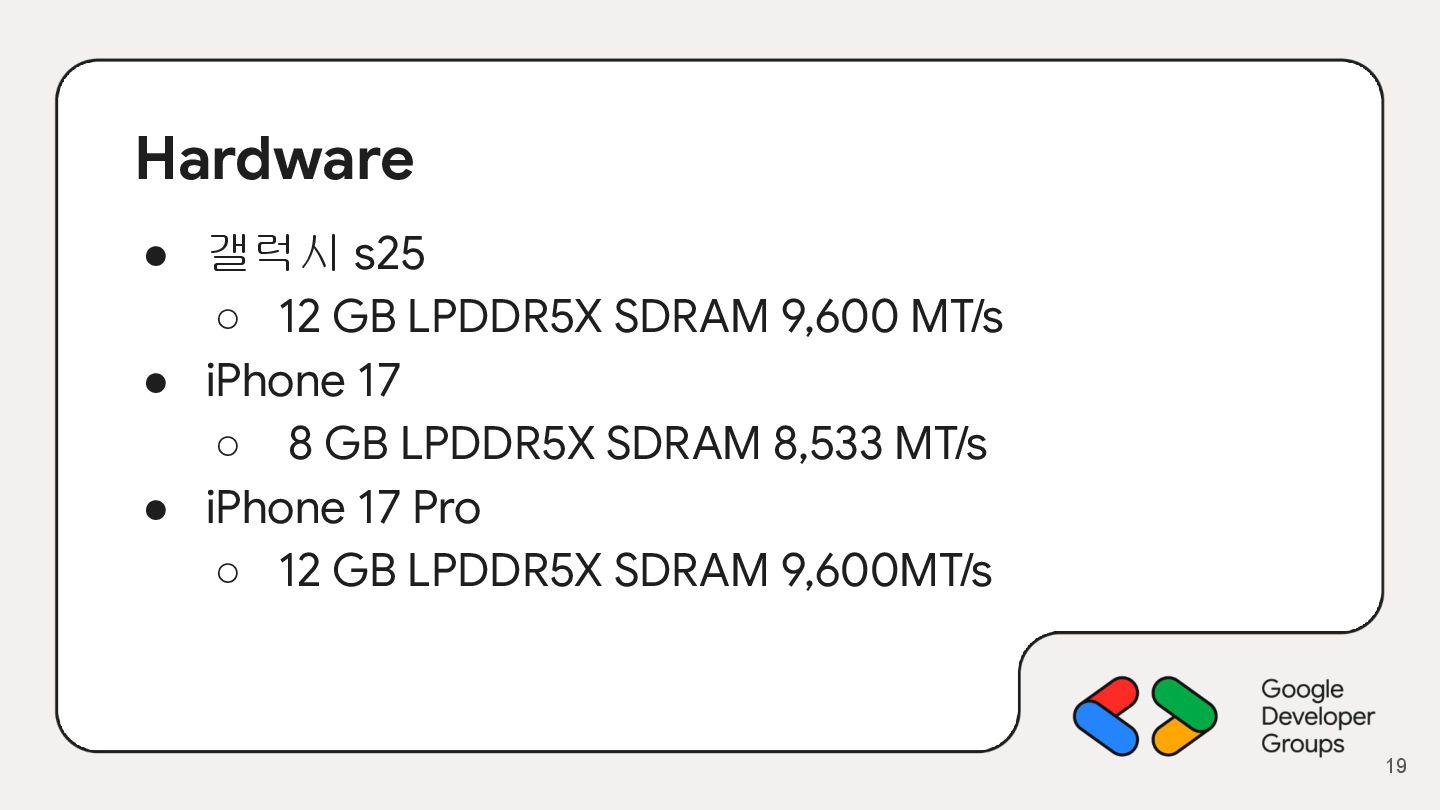This screenshot has width=1440, height=810.
Task: Click the slide page number 19
Action: (1396, 767)
